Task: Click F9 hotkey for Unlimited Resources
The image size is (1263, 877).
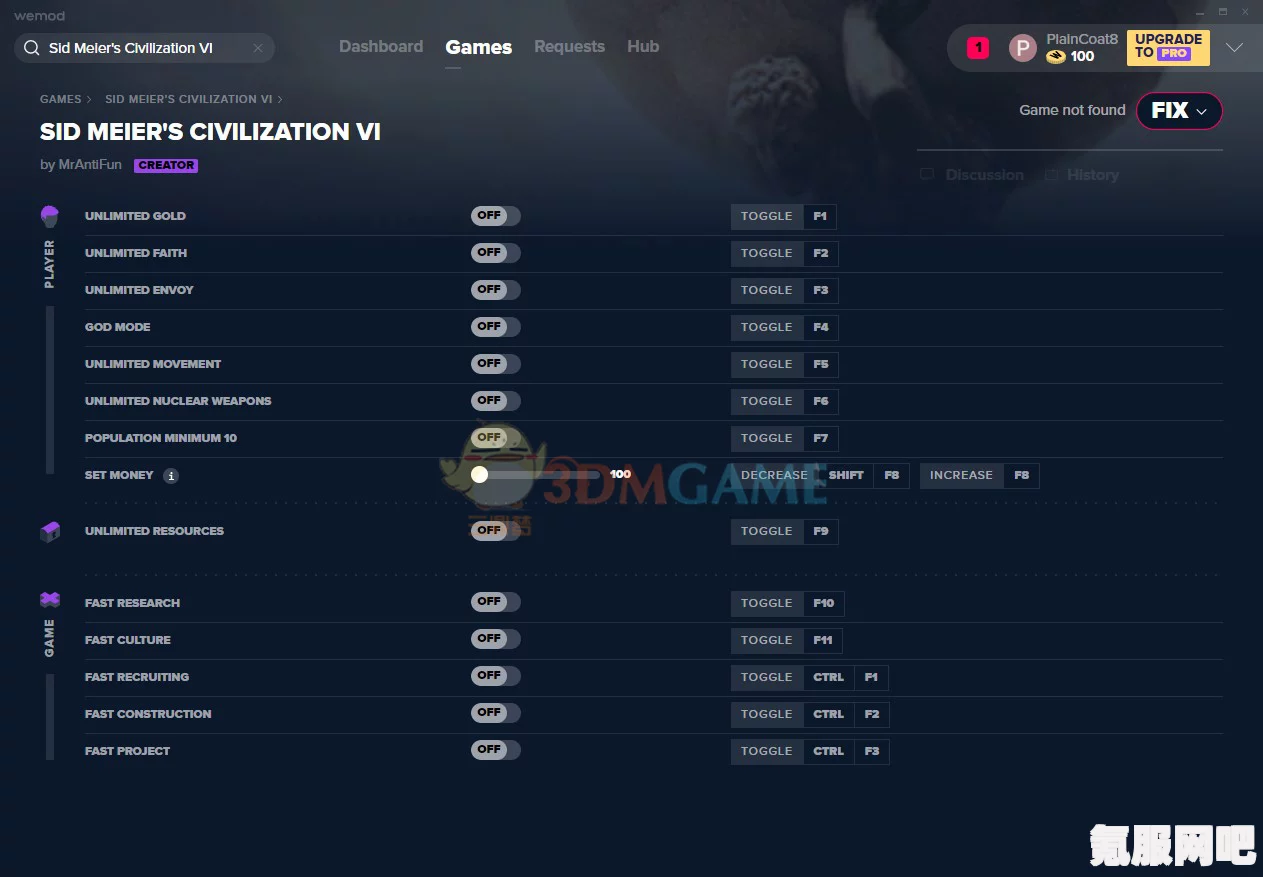Action: point(821,531)
